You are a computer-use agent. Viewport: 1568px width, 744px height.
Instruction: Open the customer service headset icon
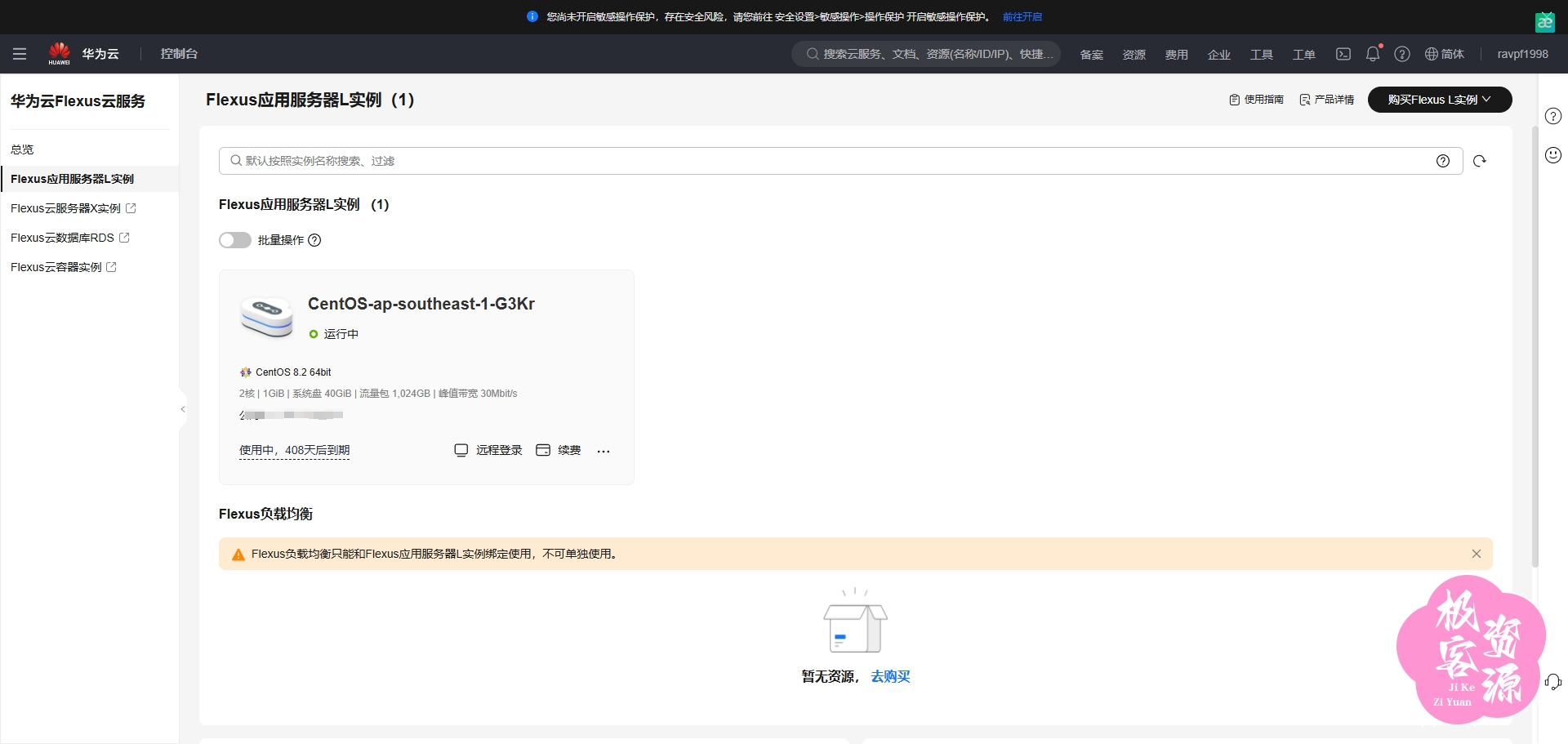click(x=1553, y=681)
